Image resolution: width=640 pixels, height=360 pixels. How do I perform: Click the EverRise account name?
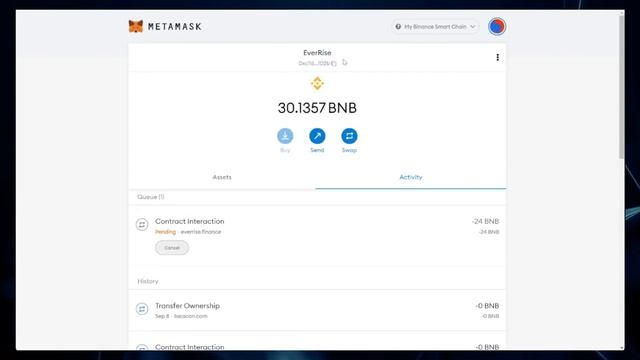coord(317,53)
